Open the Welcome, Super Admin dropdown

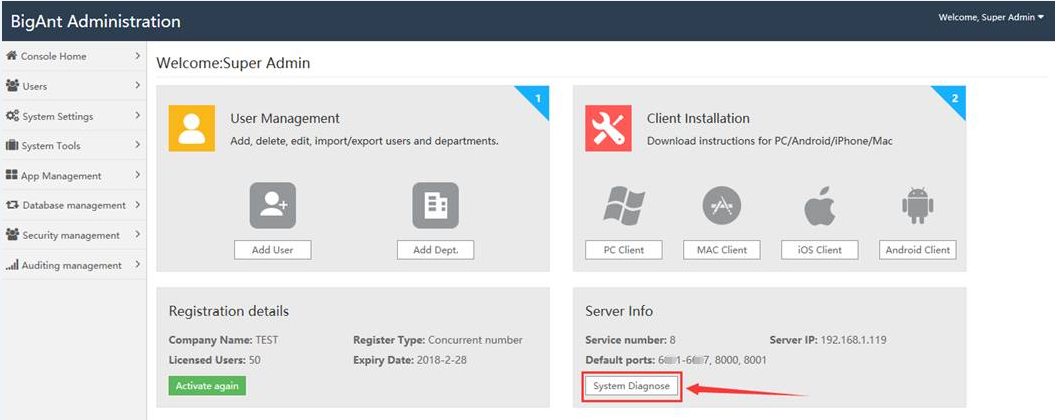[x=991, y=18]
